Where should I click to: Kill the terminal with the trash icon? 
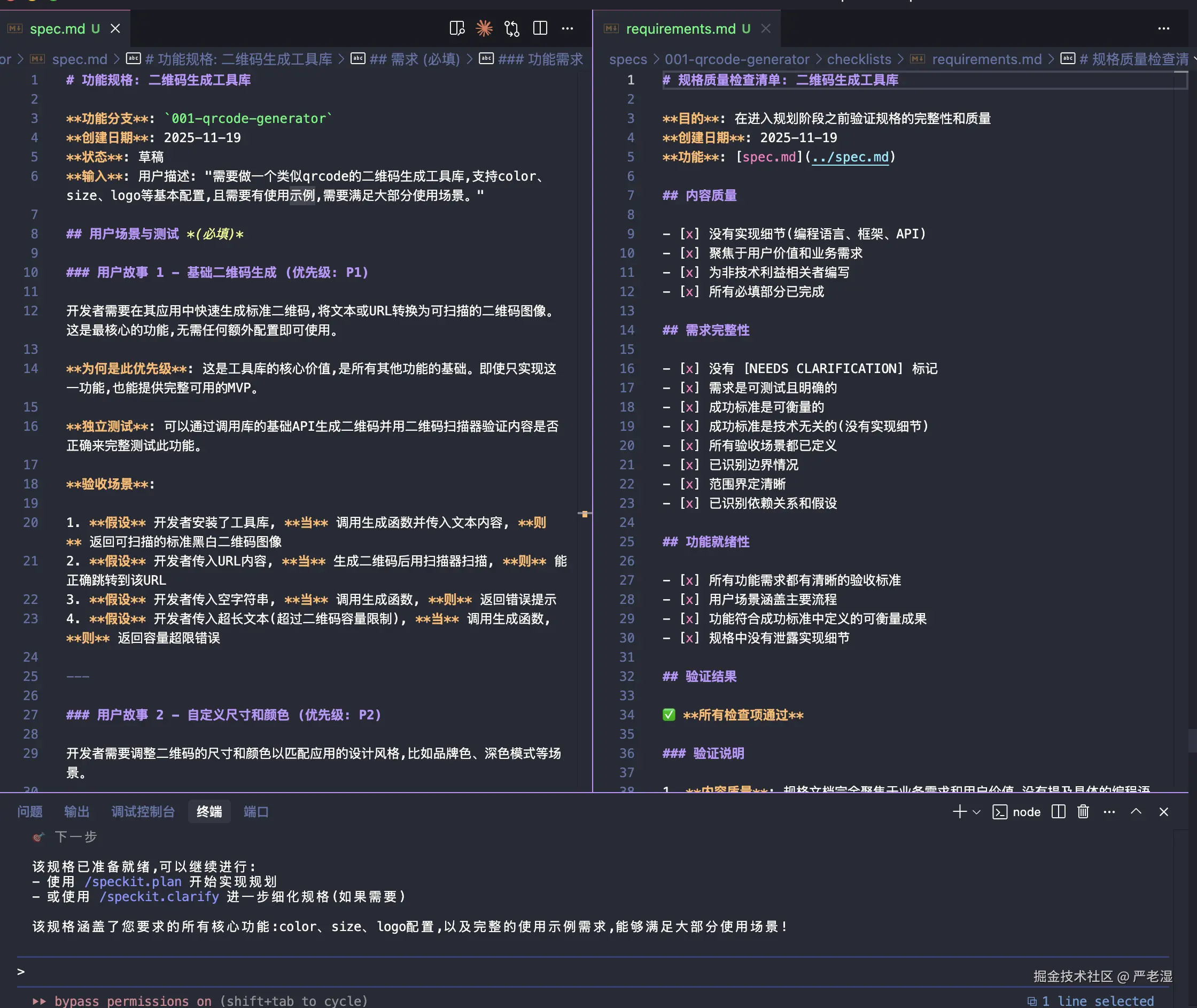click(1083, 812)
